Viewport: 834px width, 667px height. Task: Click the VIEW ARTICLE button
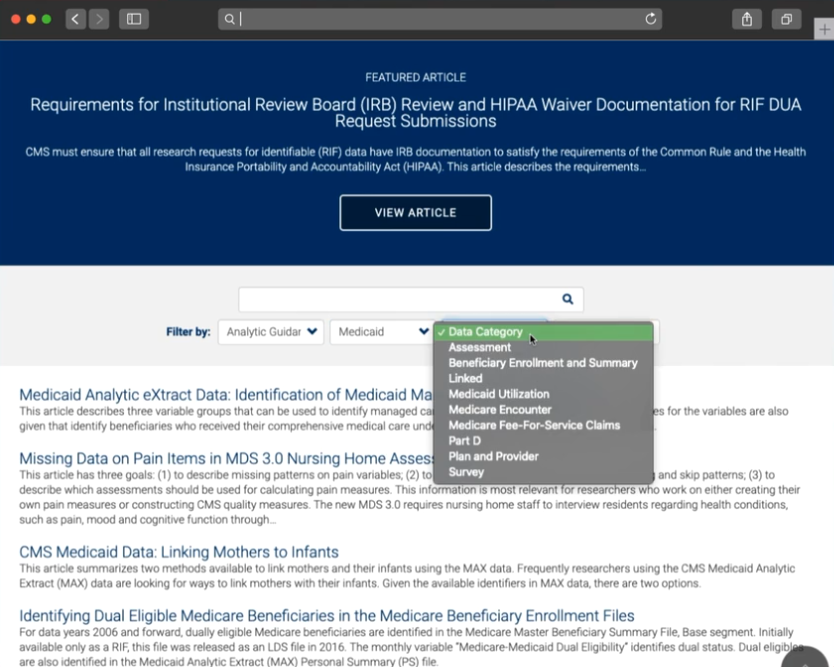415,212
